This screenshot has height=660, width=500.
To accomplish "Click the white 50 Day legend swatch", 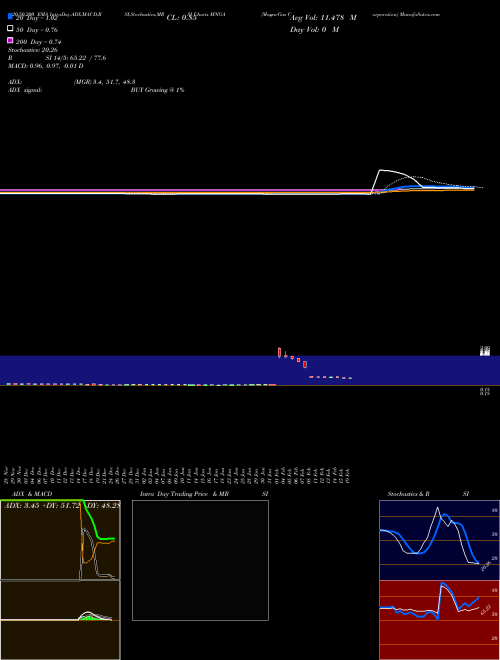I will tap(10, 29).
